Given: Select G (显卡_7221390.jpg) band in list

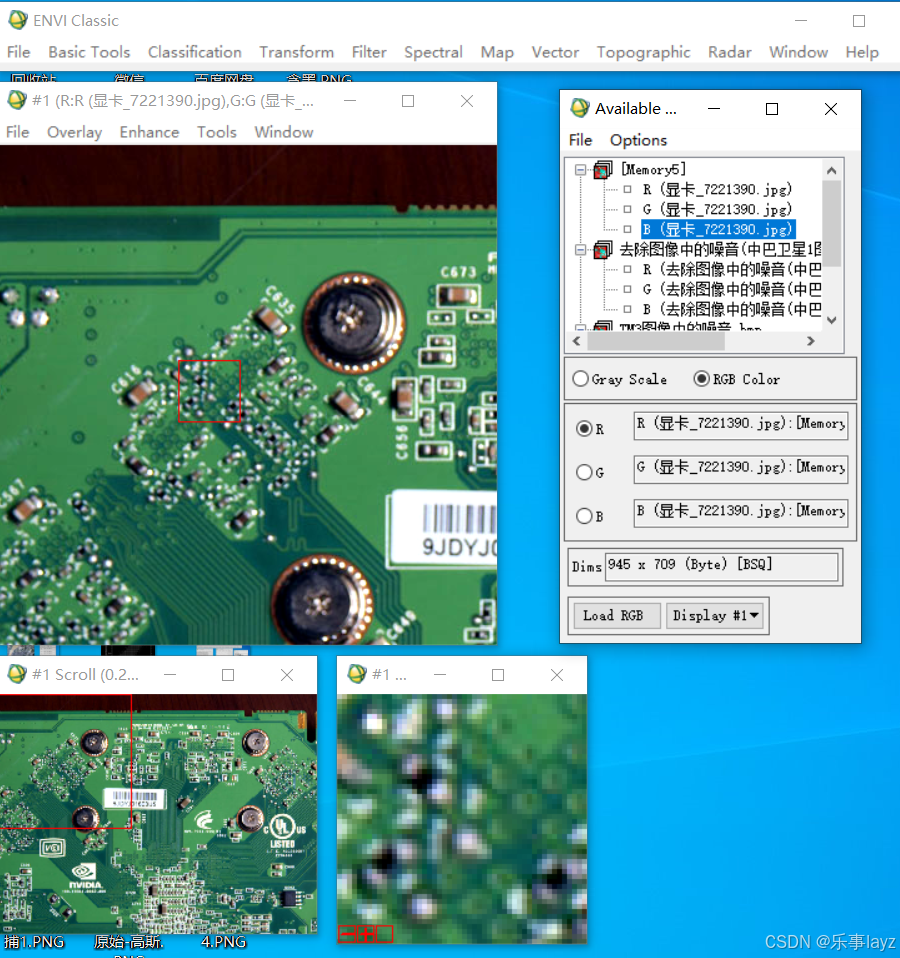Looking at the screenshot, I should (x=717, y=210).
